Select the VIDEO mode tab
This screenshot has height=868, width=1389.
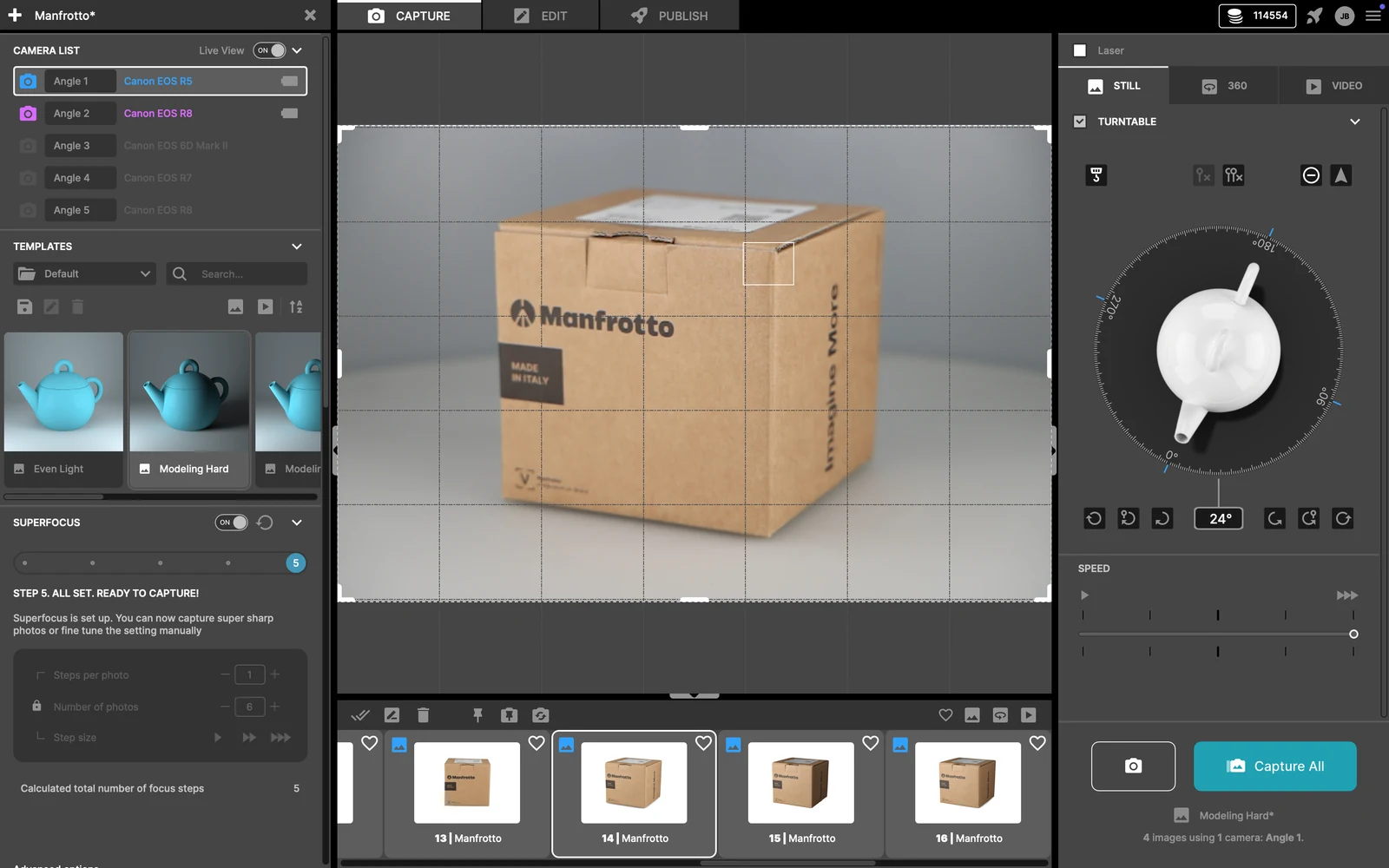pyautogui.click(x=1333, y=86)
